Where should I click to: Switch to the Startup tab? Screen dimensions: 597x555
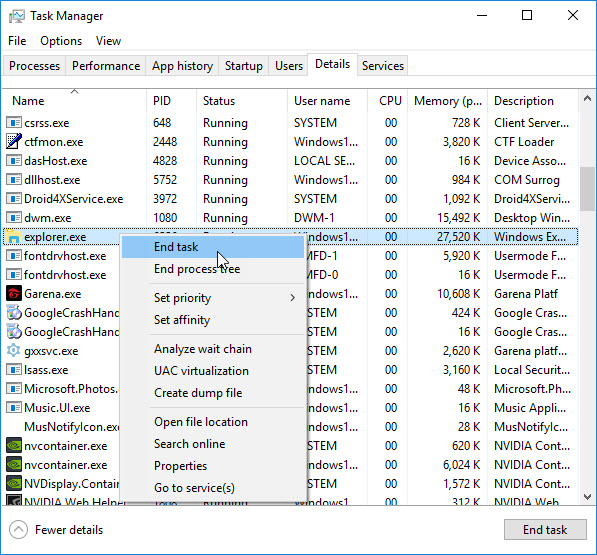[x=244, y=66]
